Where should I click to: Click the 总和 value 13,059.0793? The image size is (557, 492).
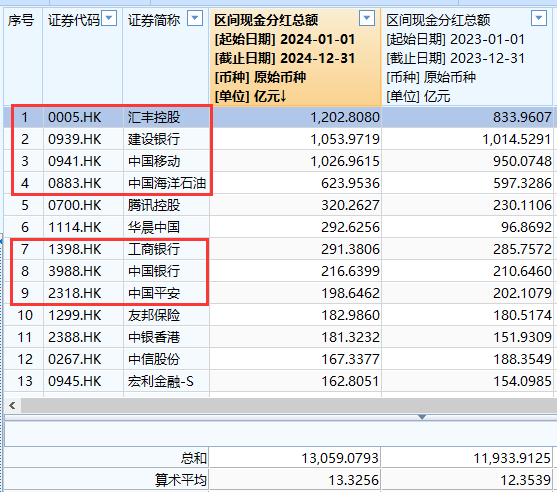340,458
